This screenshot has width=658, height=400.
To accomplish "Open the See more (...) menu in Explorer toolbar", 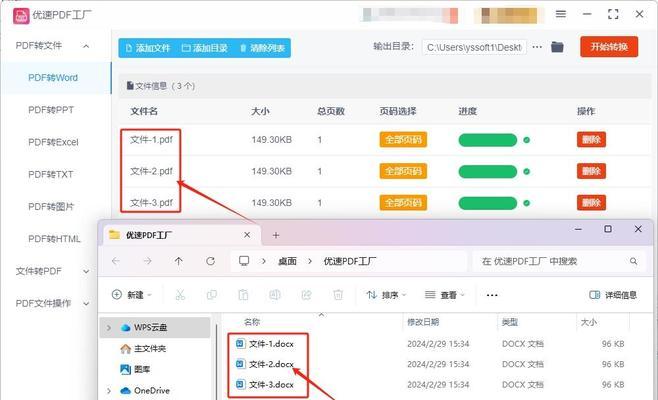I will pyautogui.click(x=492, y=295).
